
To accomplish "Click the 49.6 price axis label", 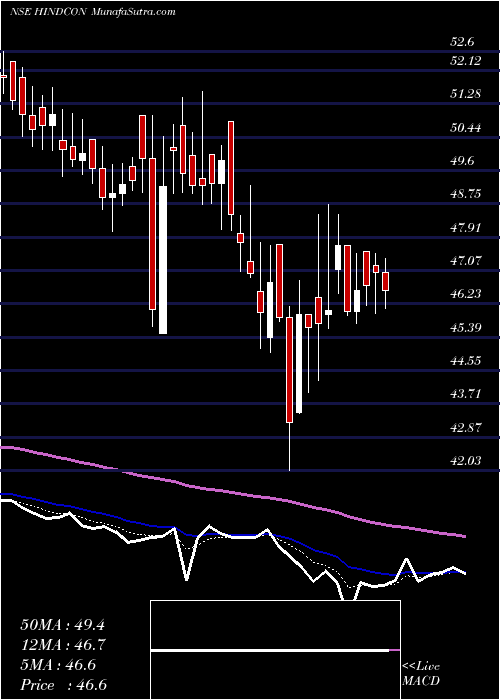I will coord(462,161).
